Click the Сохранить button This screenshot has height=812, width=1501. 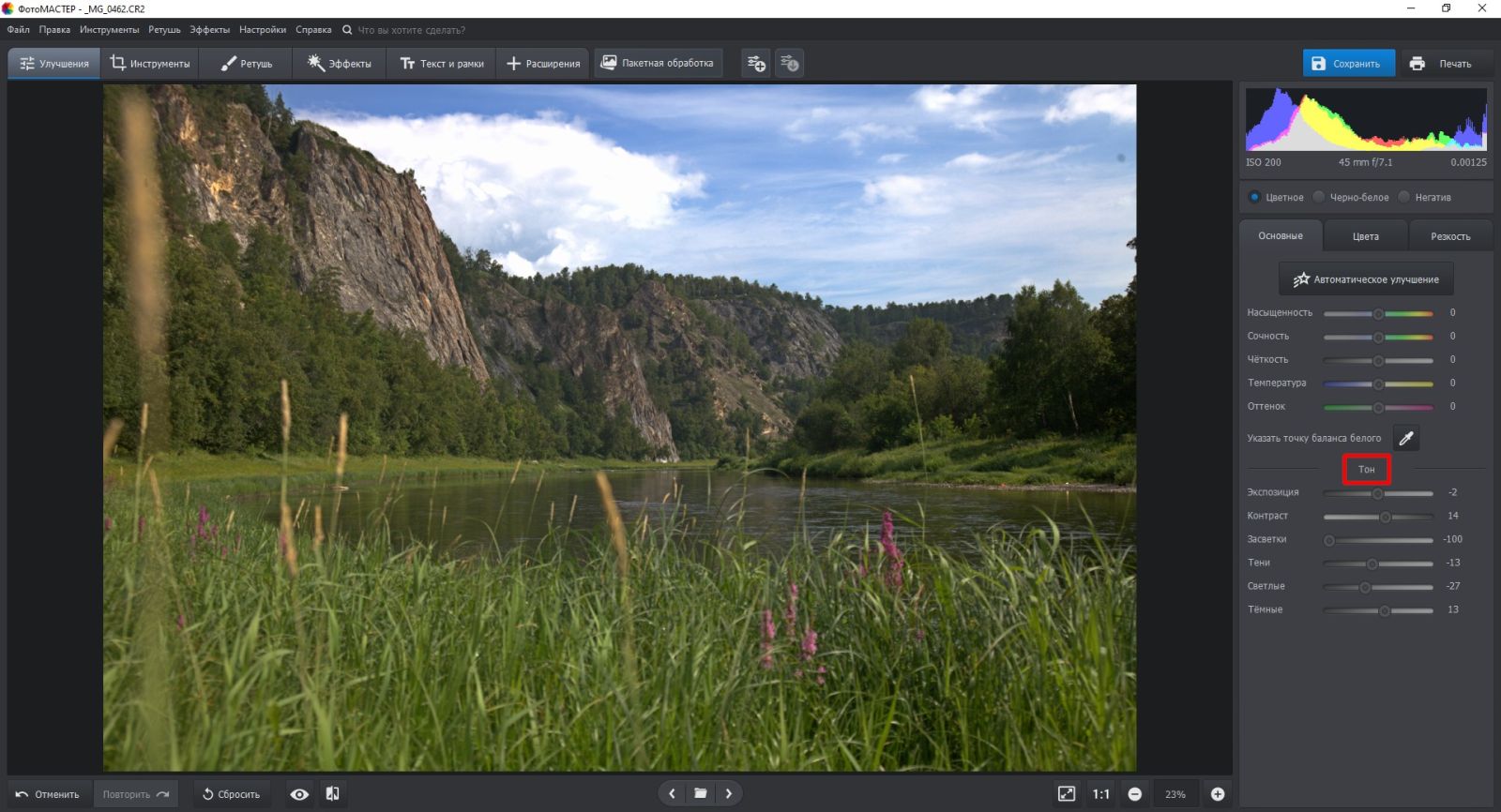coord(1348,64)
